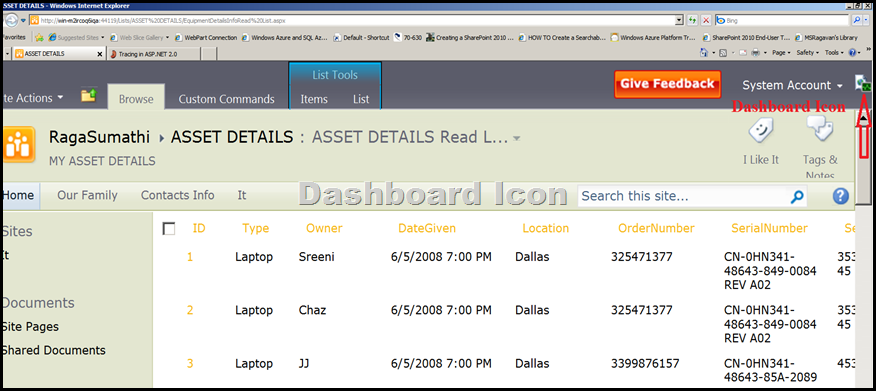Open the 70-630 favorite
This screenshot has width=876, height=391.
(x=408, y=37)
